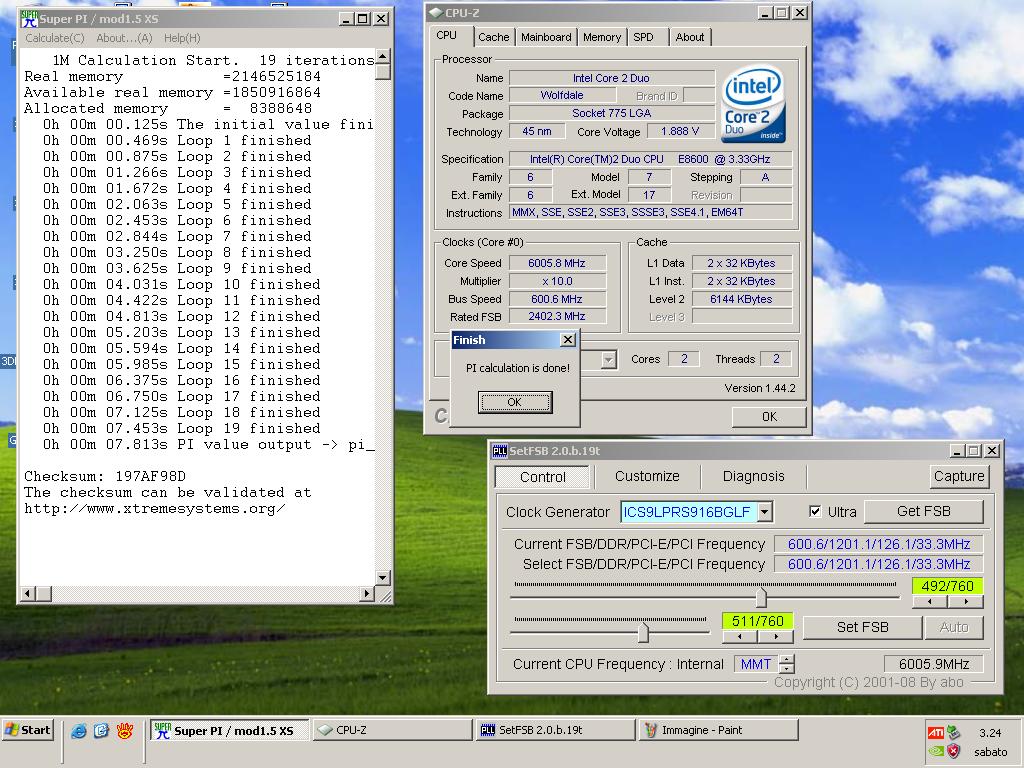Click the Super PI horizontal scroll left arrow
1024x768 pixels.
28,594
